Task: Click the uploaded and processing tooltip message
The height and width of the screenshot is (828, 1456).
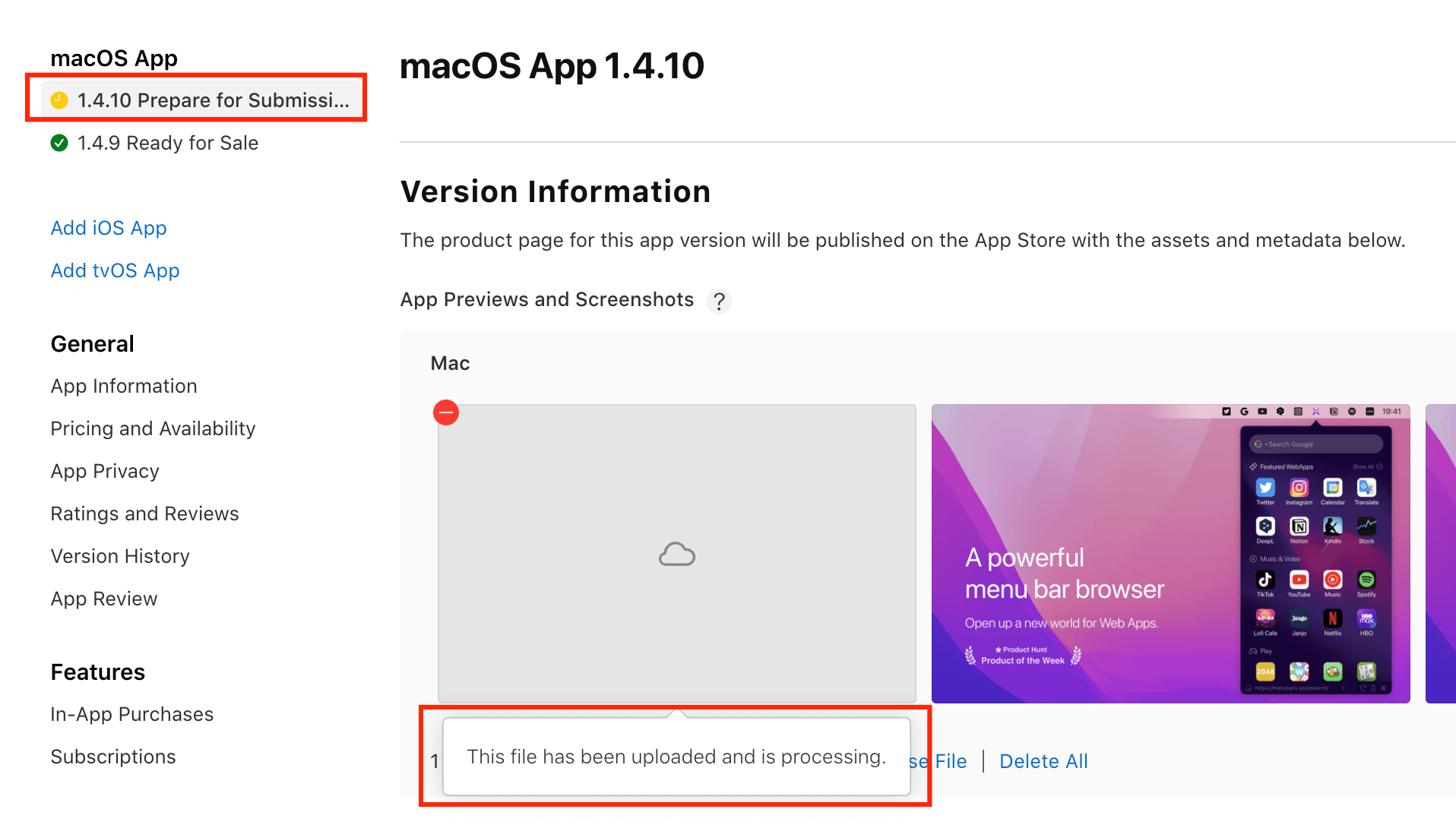Action: 676,757
